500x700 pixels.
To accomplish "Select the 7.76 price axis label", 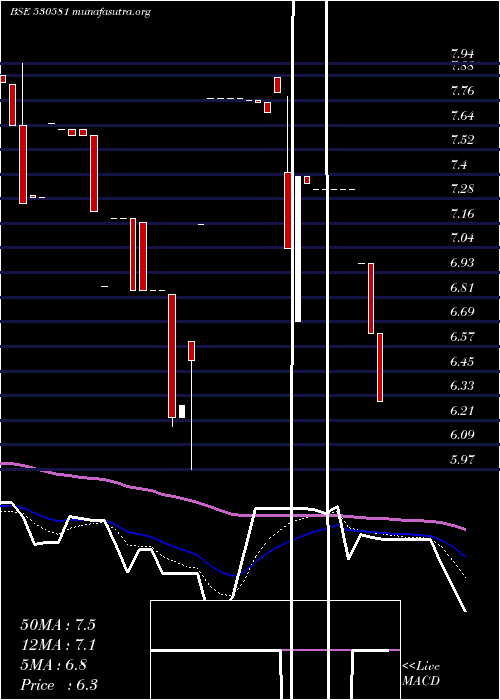I will (x=462, y=91).
